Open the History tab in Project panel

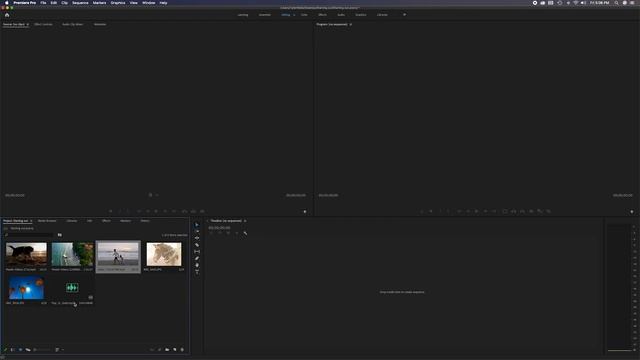145,221
